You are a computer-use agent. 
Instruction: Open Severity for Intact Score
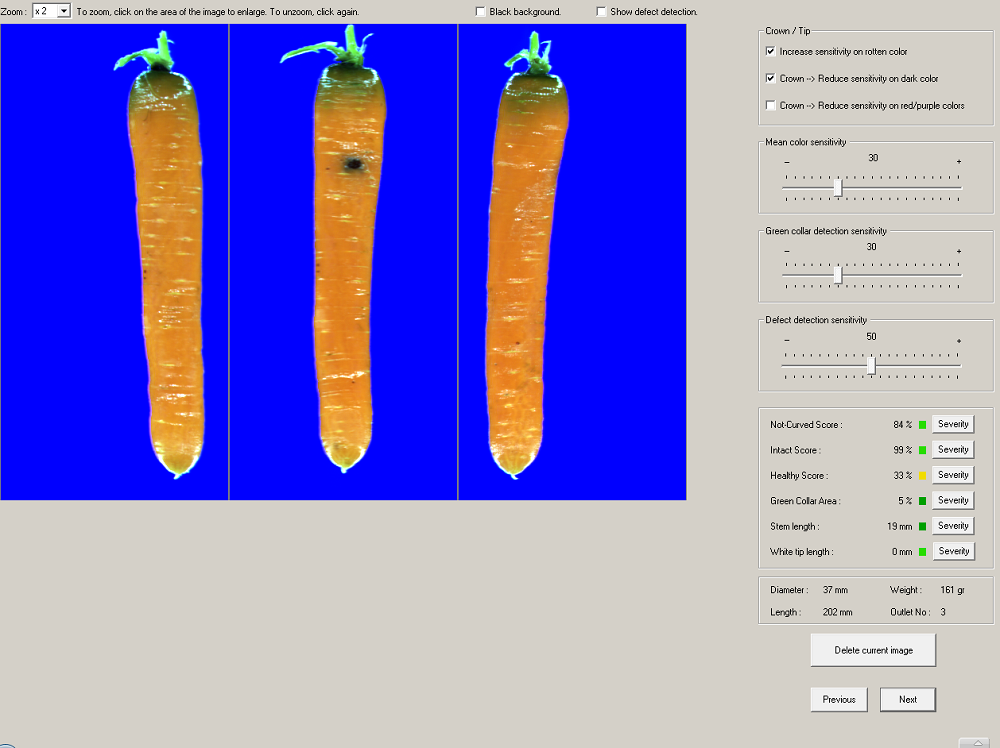point(953,450)
